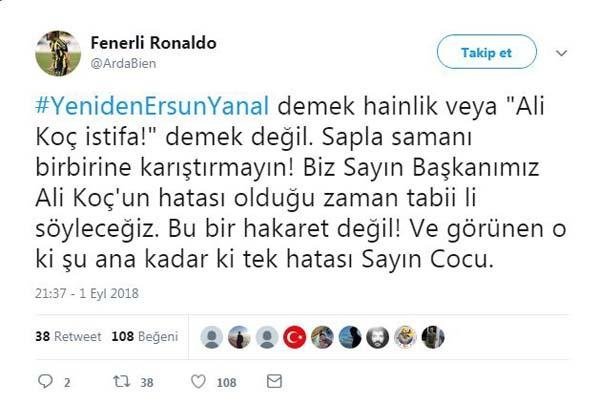Open the Fenerli Ronaldo display name link
600x405 pixels.
tap(153, 44)
